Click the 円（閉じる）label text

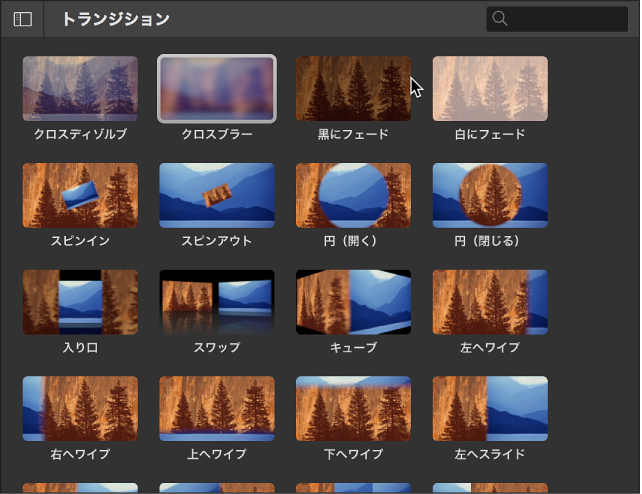487,241
